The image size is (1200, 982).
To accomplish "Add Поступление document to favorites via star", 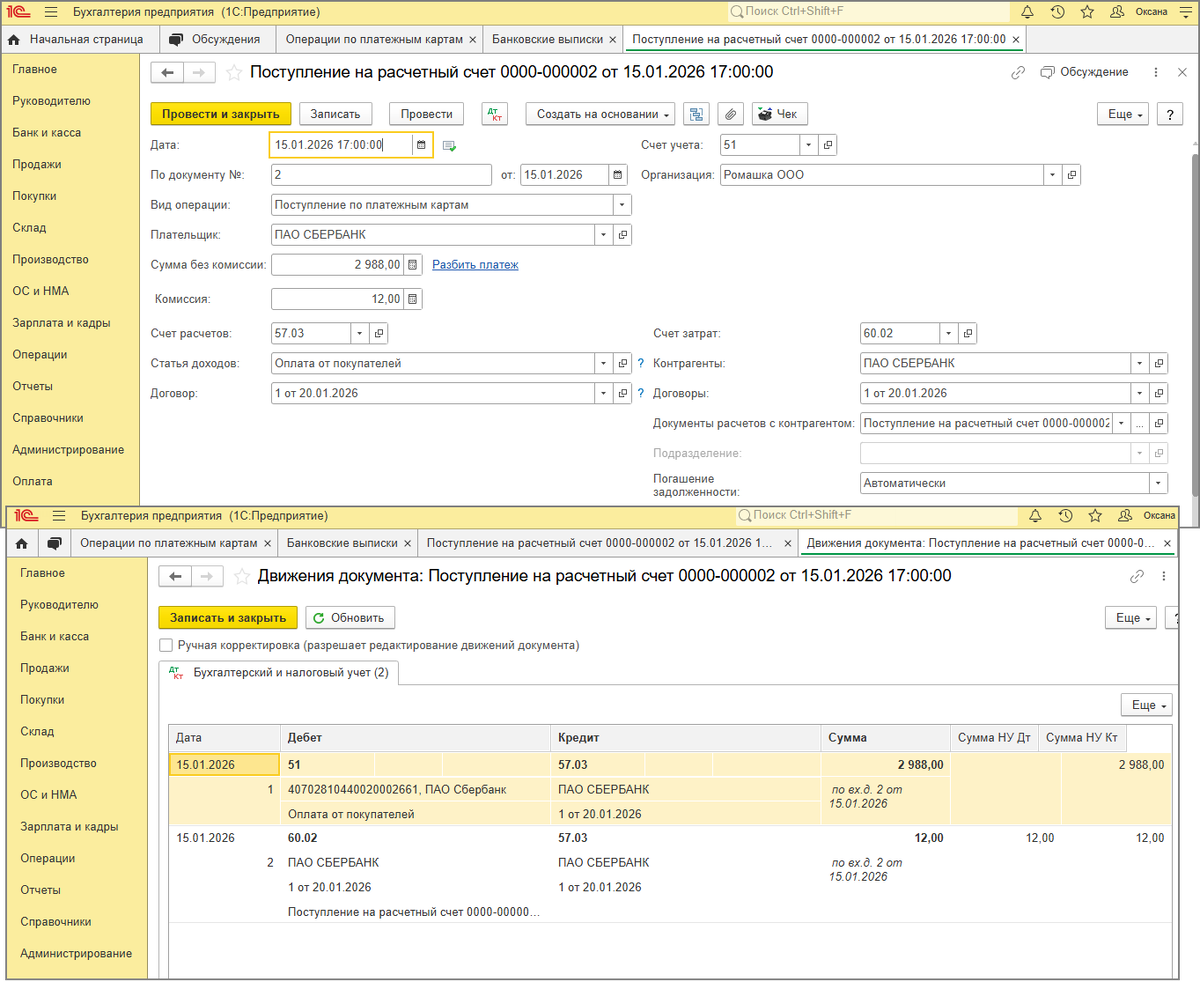I will point(233,73).
